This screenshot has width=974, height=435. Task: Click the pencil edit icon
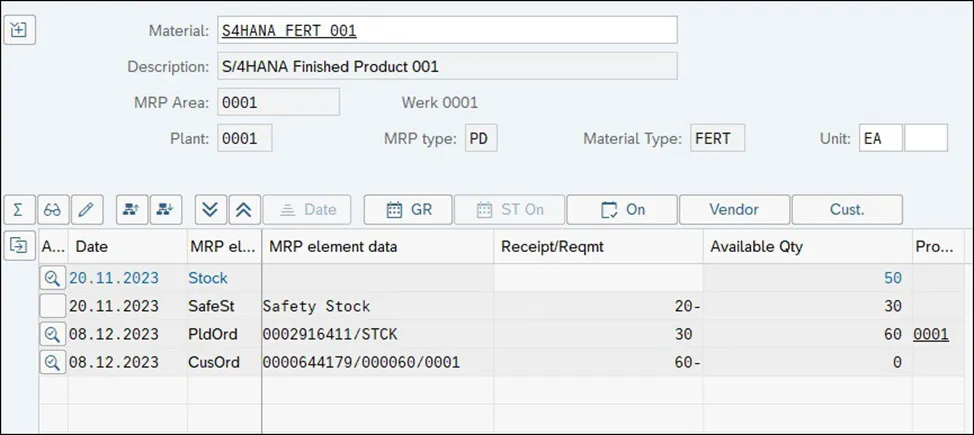click(86, 209)
